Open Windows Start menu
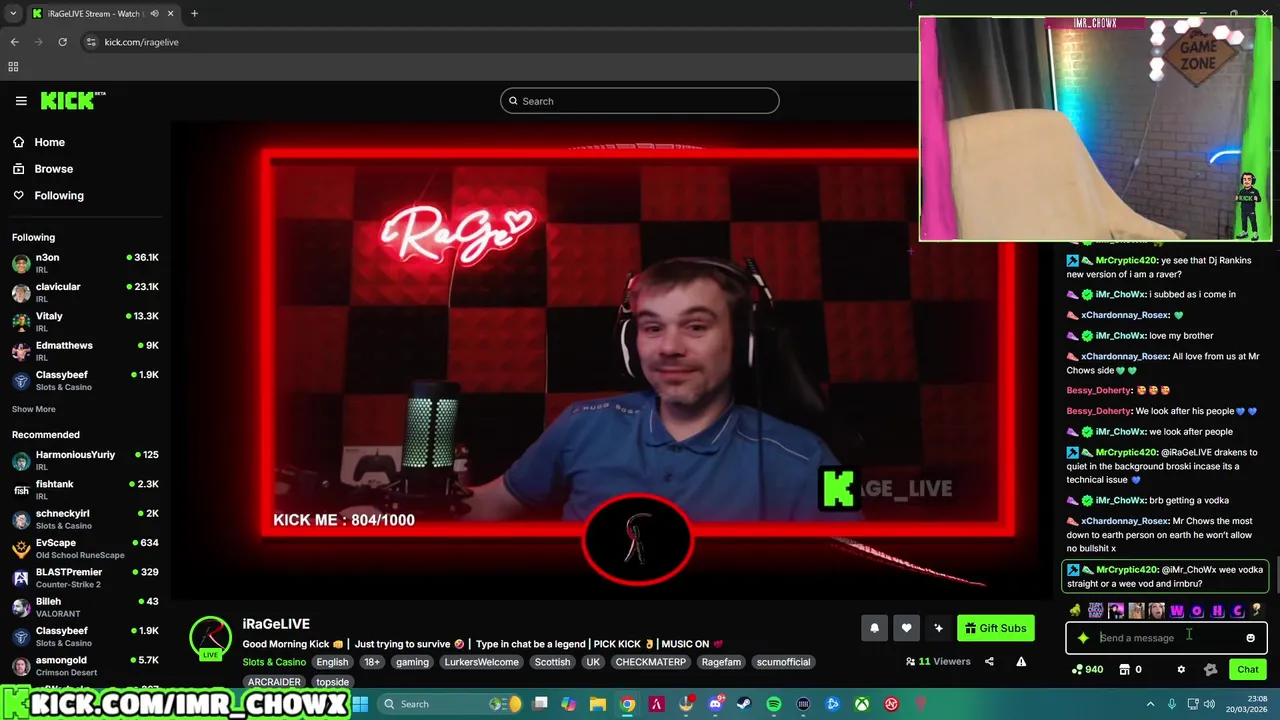This screenshot has height=720, width=1280. click(x=360, y=704)
